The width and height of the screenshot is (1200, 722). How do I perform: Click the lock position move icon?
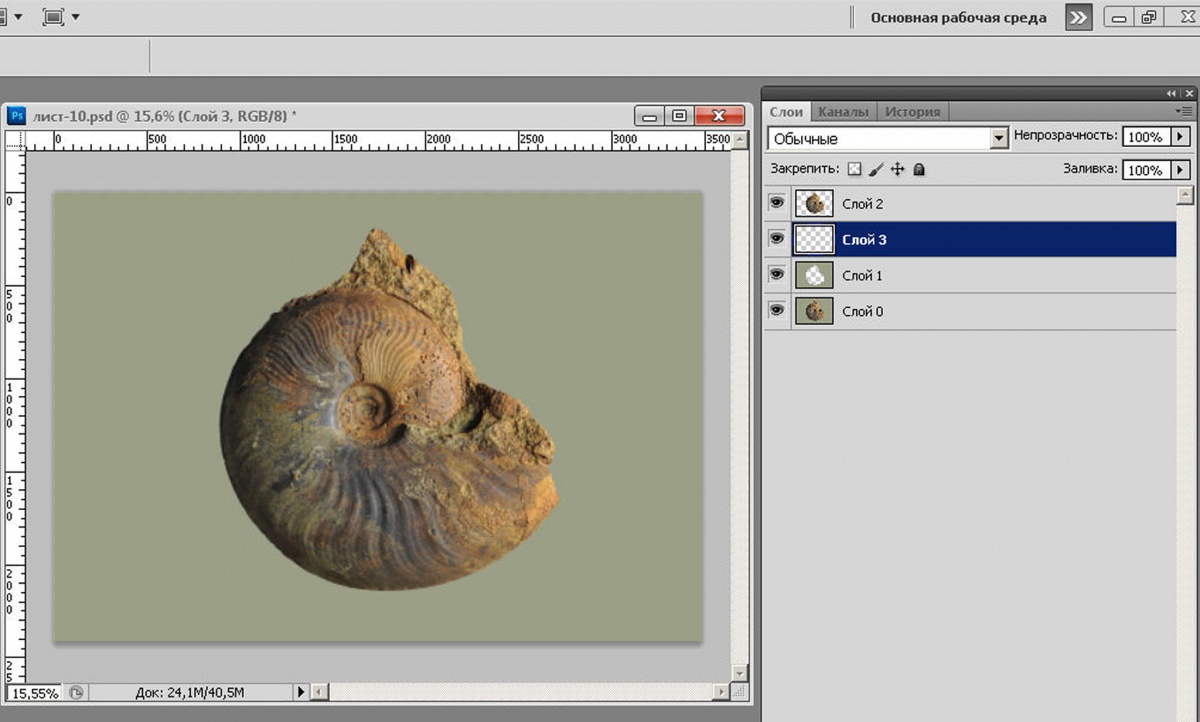coord(897,170)
